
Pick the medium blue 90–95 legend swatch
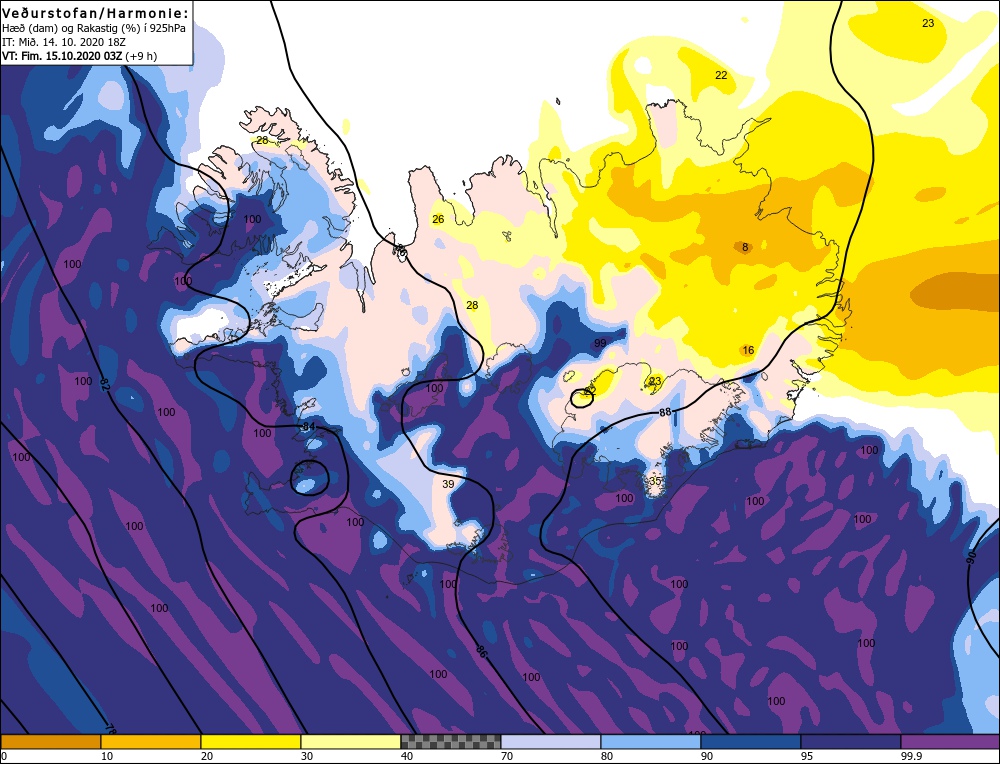[751, 742]
